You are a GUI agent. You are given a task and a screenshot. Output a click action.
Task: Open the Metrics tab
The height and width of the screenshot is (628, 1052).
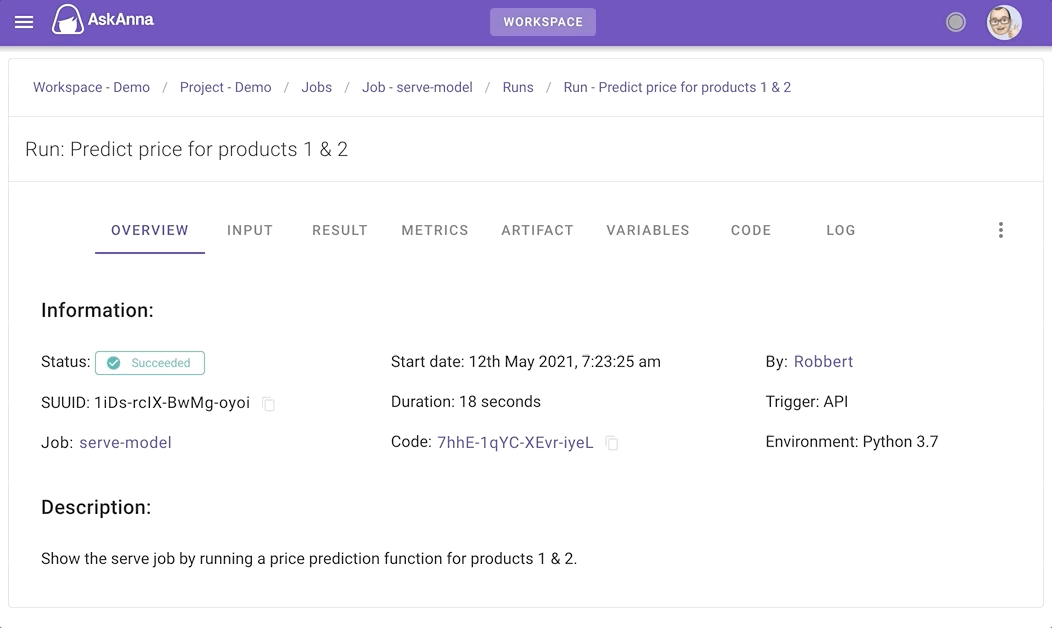pos(435,230)
